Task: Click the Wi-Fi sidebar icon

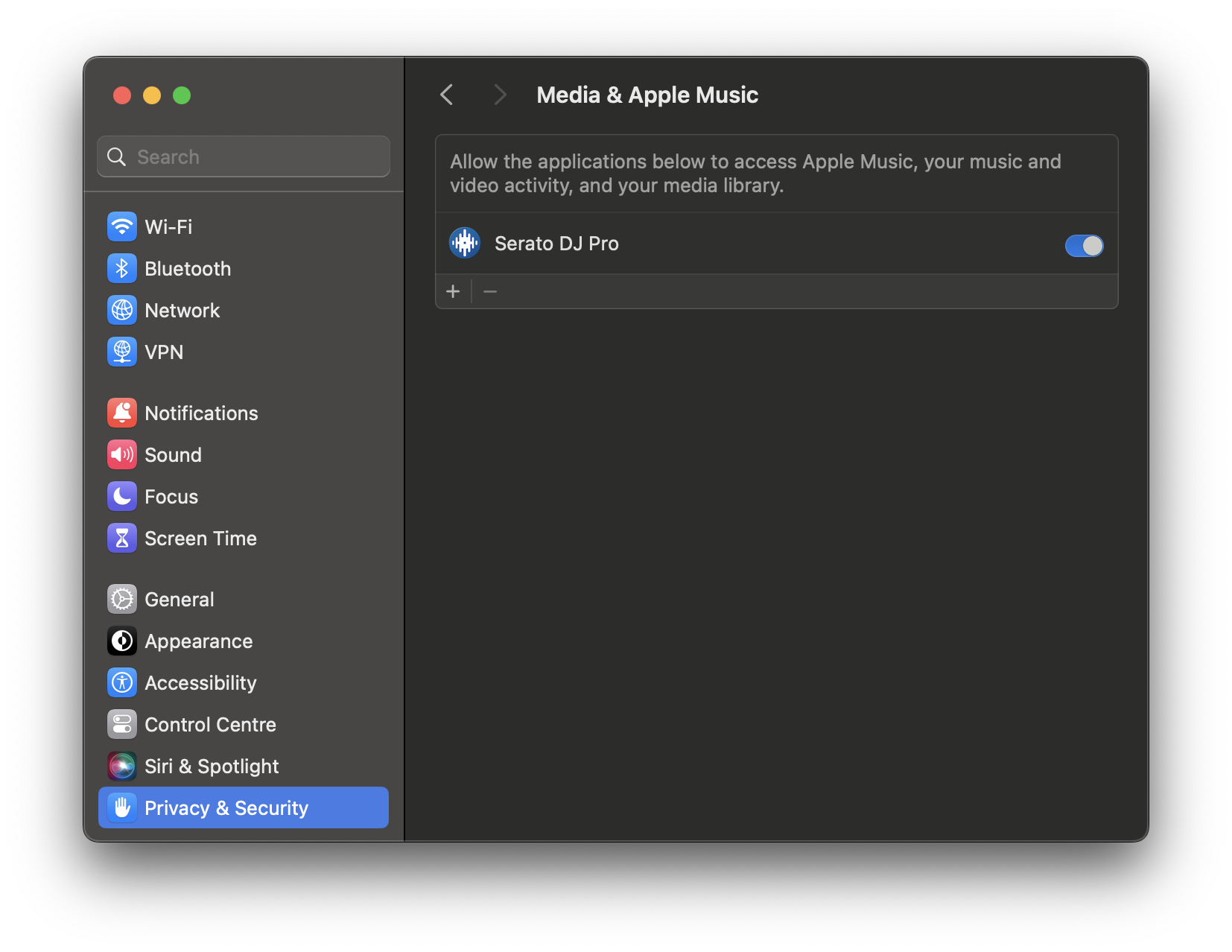Action: coord(122,226)
